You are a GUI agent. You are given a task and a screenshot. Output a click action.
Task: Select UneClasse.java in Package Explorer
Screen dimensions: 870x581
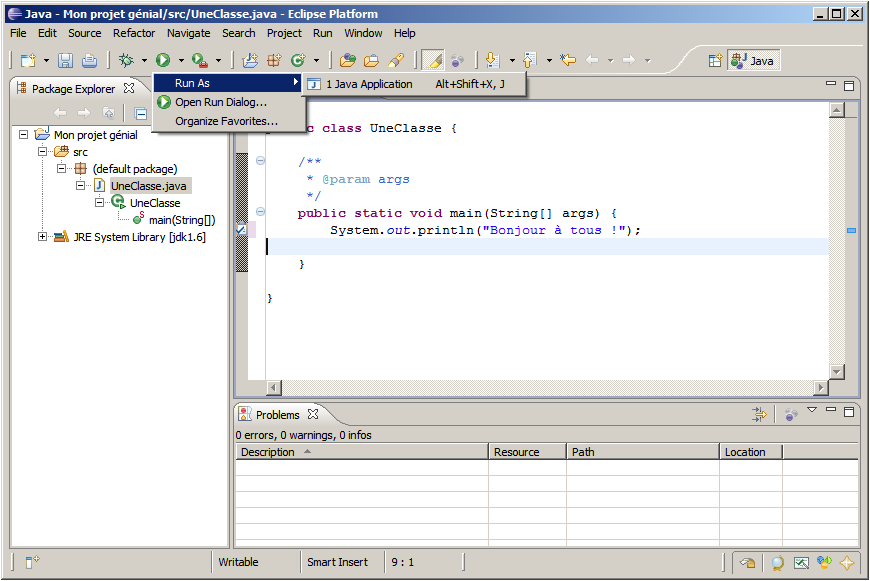click(148, 186)
